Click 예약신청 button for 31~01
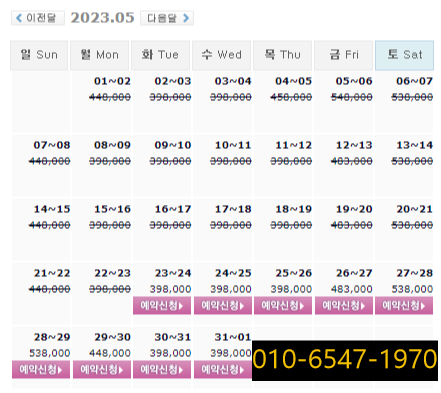This screenshot has height=393, width=441. click(223, 369)
